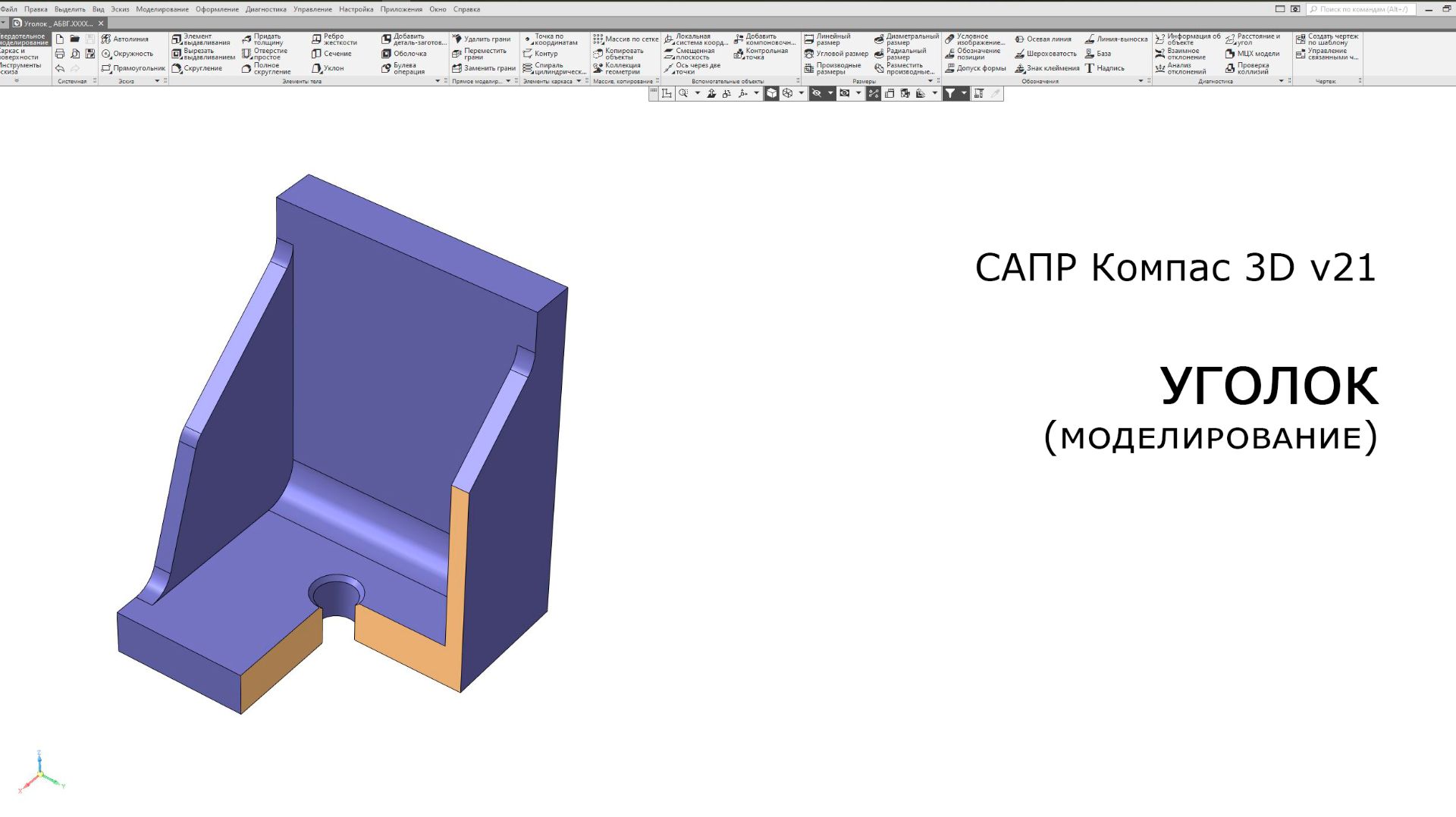The width and height of the screenshot is (1456, 817).
Task: Open display mode dropdown beside wireframe cube
Action: click(x=802, y=93)
